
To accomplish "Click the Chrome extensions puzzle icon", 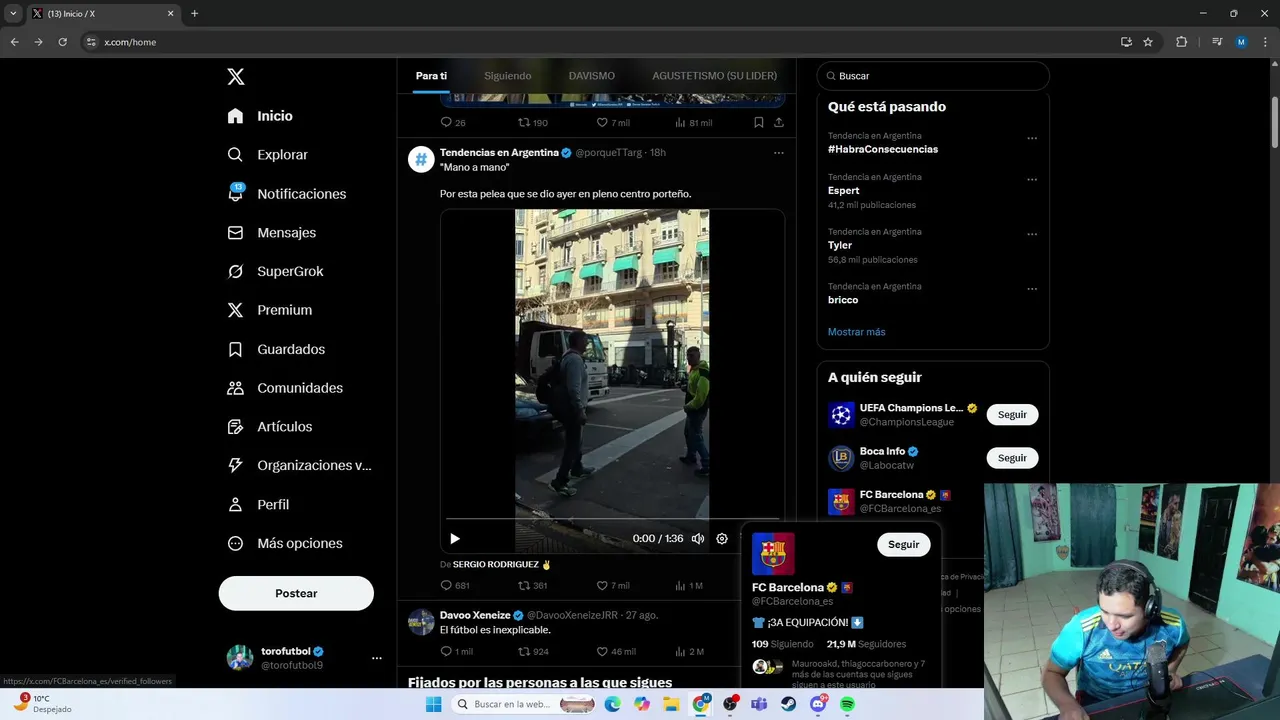I will click(x=1181, y=42).
